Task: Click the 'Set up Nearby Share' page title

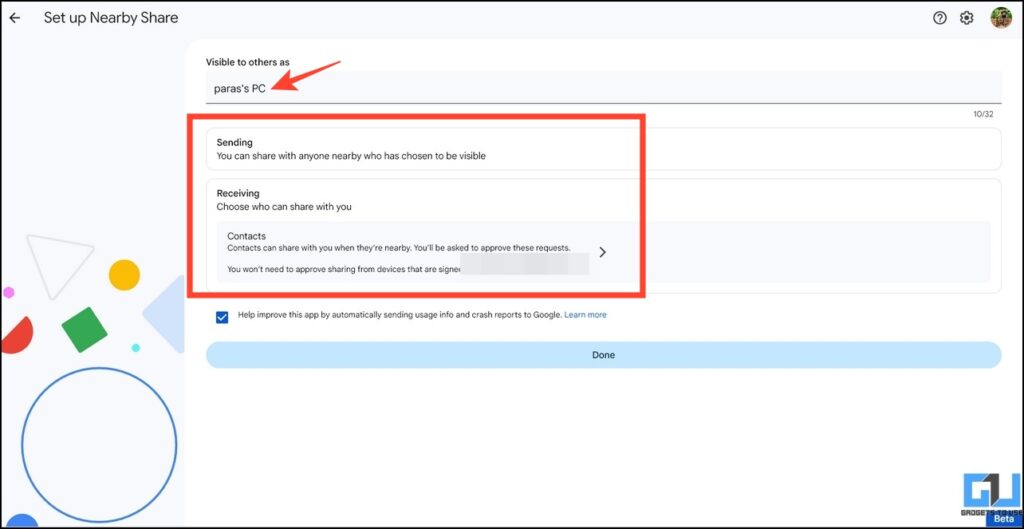Action: tap(111, 18)
